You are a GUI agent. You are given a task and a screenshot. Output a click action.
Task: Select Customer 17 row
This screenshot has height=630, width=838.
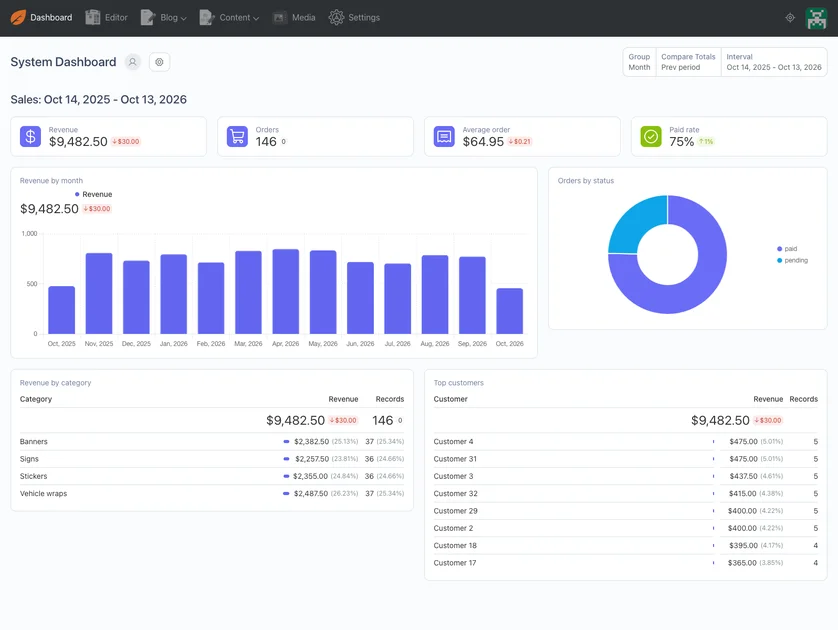pyautogui.click(x=626, y=563)
